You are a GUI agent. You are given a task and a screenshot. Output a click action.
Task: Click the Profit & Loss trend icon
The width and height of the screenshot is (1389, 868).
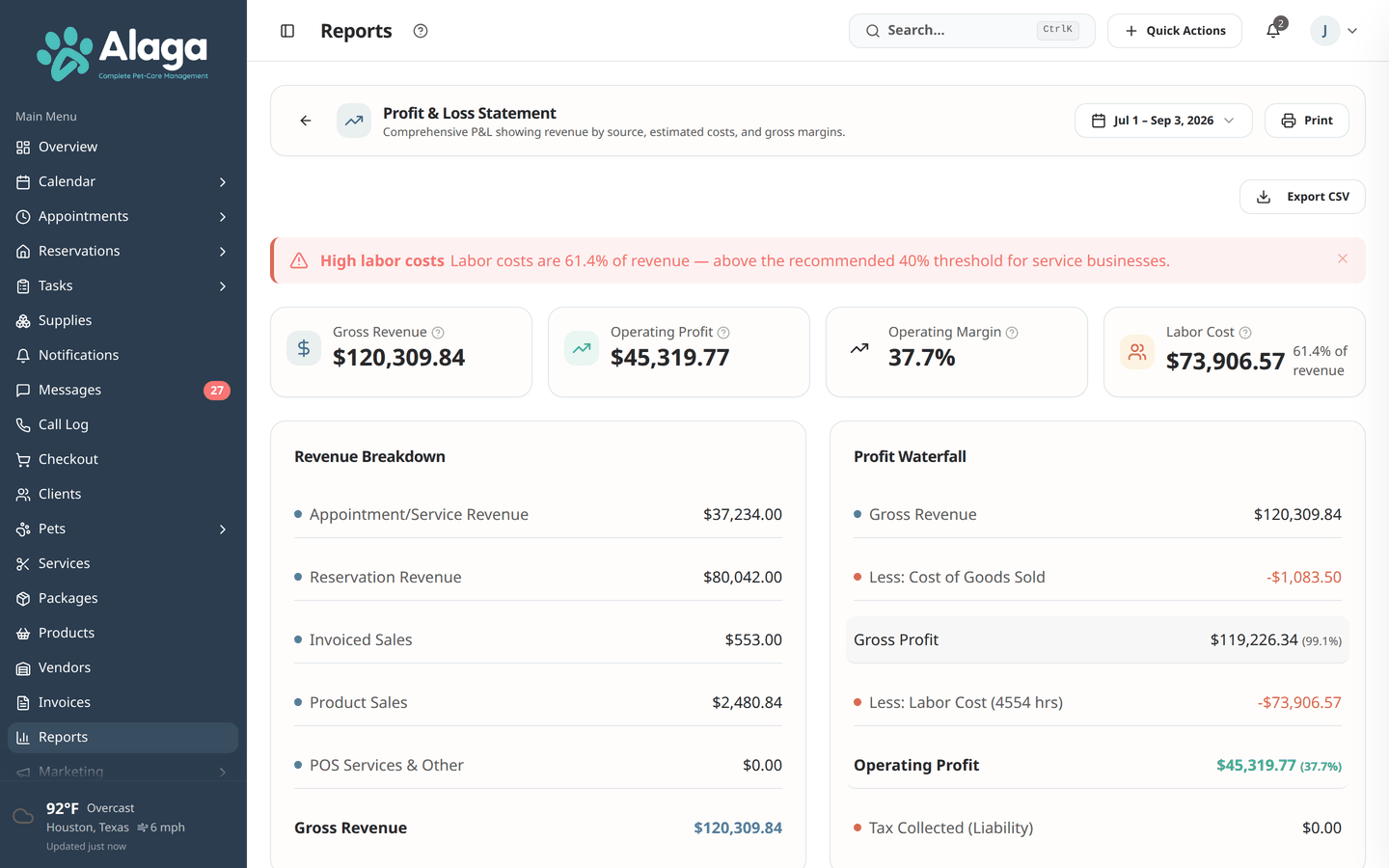[354, 121]
